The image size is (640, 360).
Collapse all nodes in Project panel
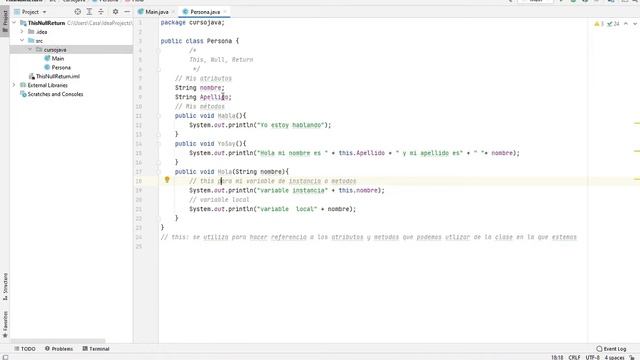pos(101,12)
